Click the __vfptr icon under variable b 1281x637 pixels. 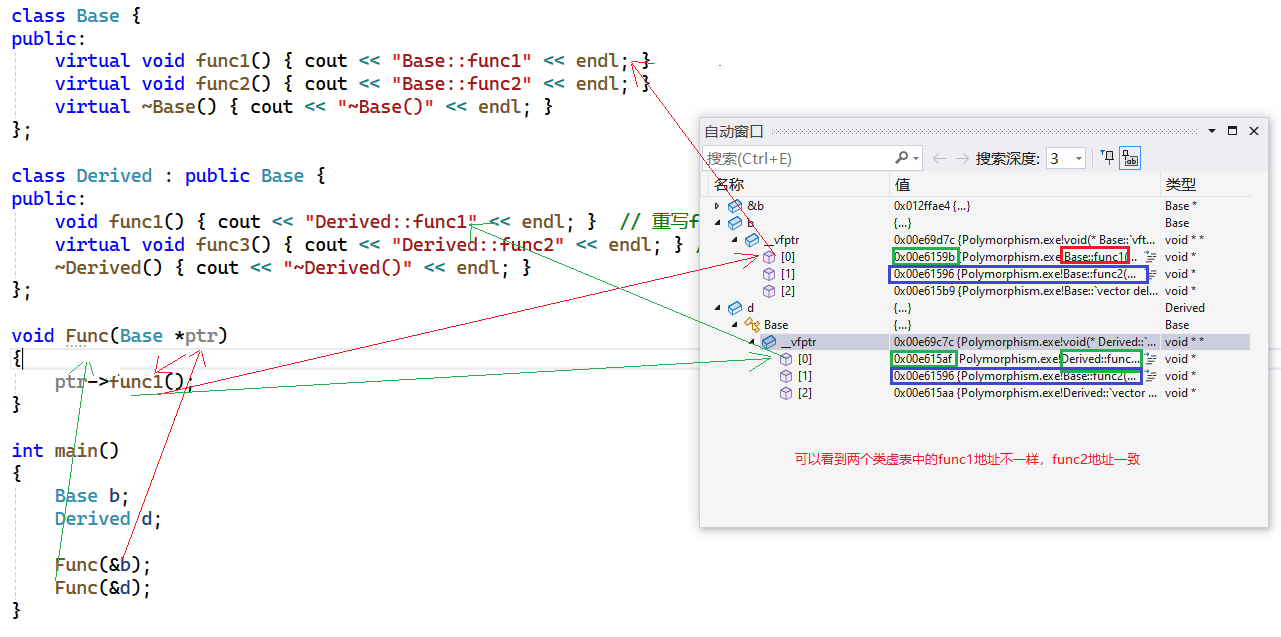(x=753, y=240)
